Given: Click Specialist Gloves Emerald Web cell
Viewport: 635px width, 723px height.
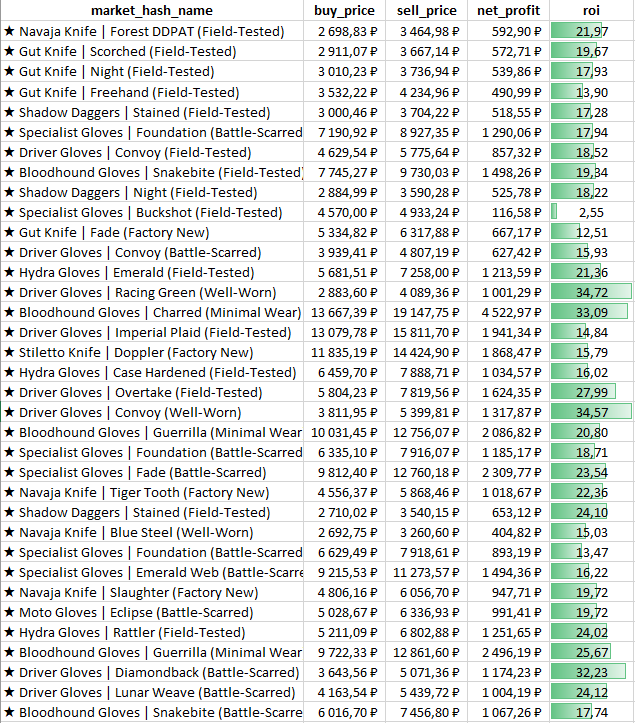Looking at the screenshot, I should coord(152,572).
